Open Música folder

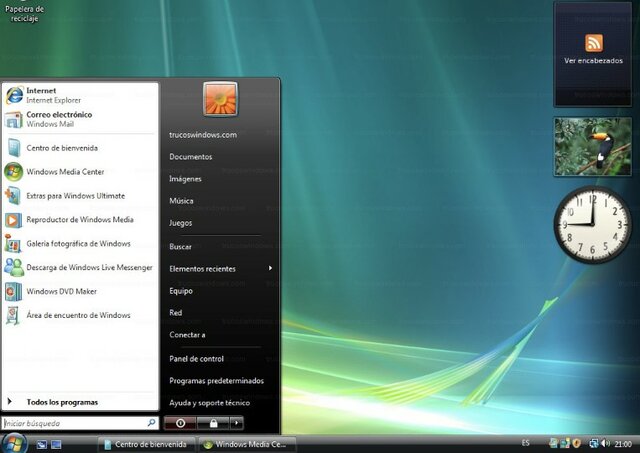point(181,201)
